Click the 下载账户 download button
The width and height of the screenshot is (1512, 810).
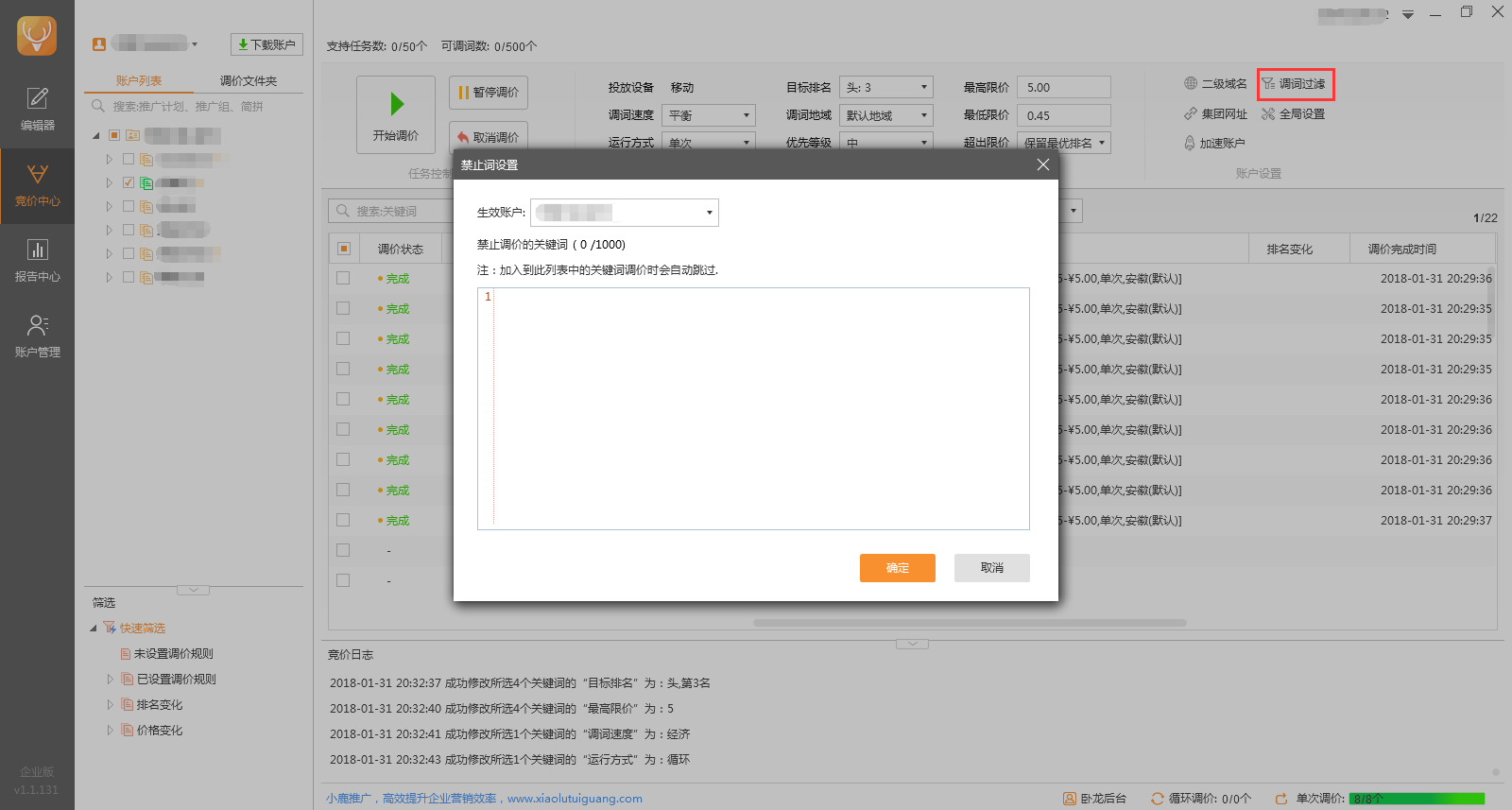(x=266, y=44)
